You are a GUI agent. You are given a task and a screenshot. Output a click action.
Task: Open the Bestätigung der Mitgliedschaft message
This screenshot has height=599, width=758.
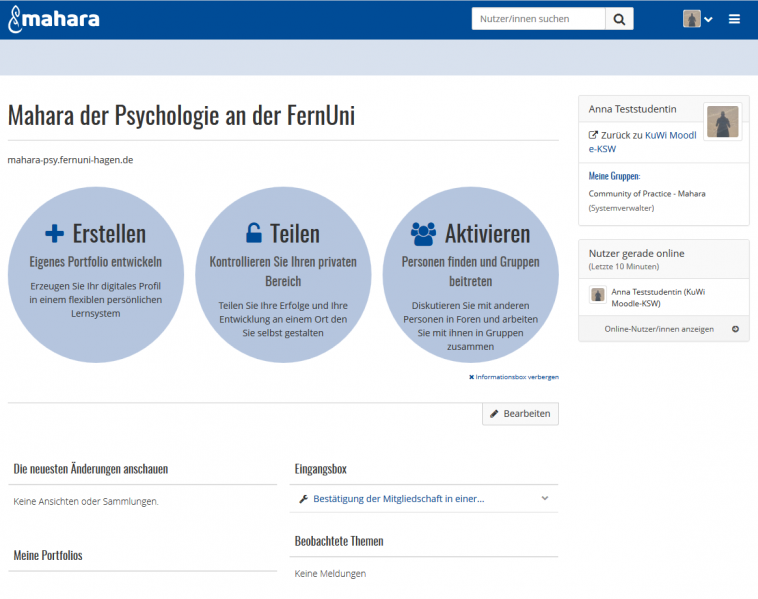[399, 499]
